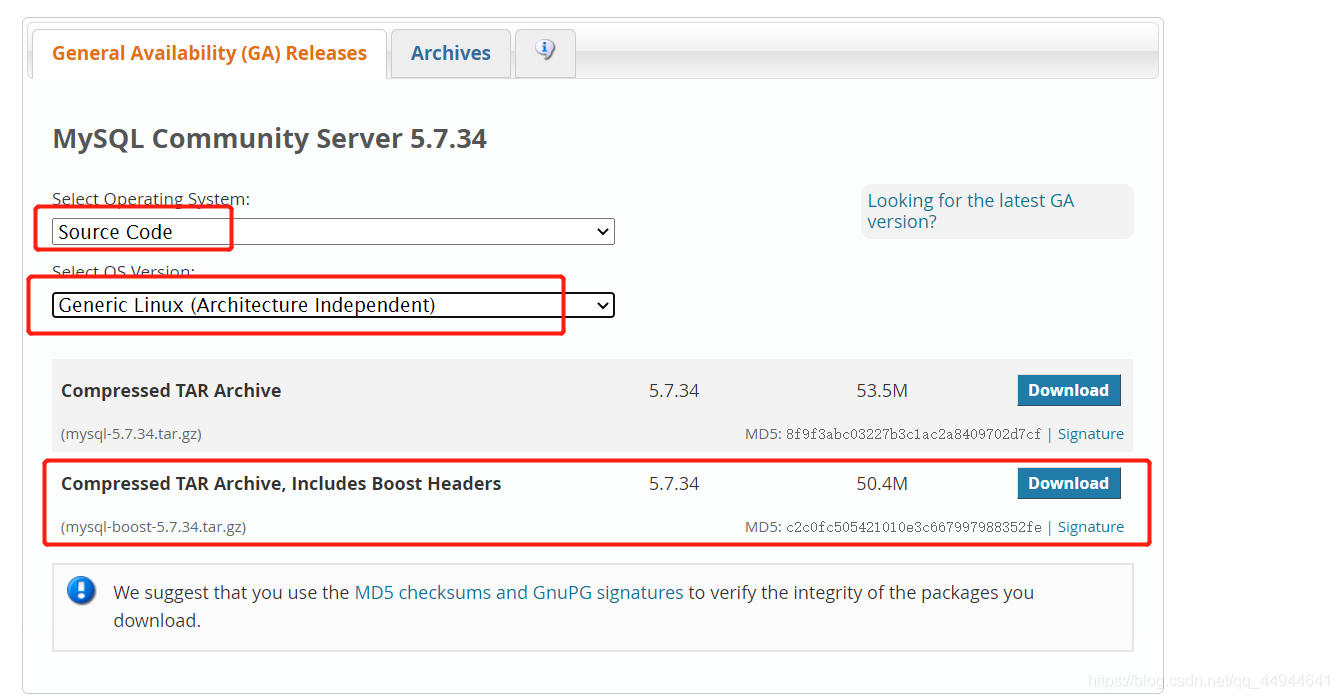
Task: Open the Select OS Version dropdown
Action: tap(333, 305)
